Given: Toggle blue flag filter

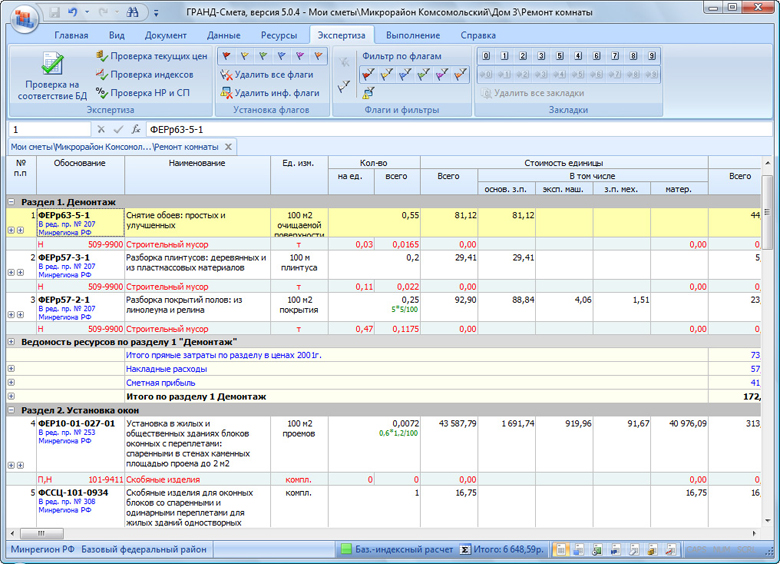Looking at the screenshot, I should 405,75.
